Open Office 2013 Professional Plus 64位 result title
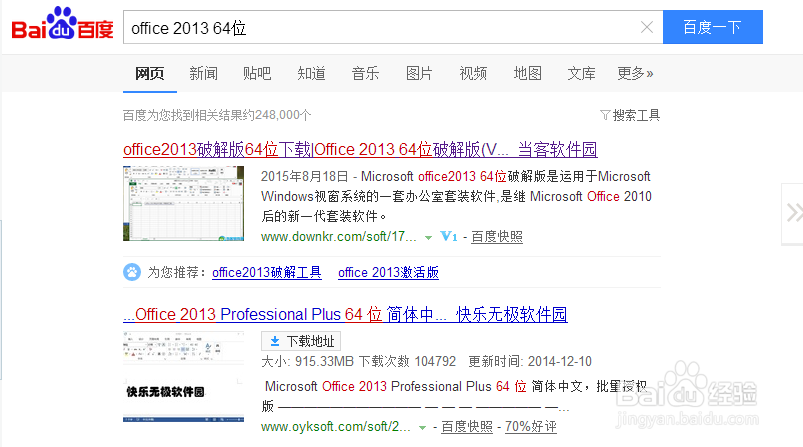The image size is (803, 447). 345,314
